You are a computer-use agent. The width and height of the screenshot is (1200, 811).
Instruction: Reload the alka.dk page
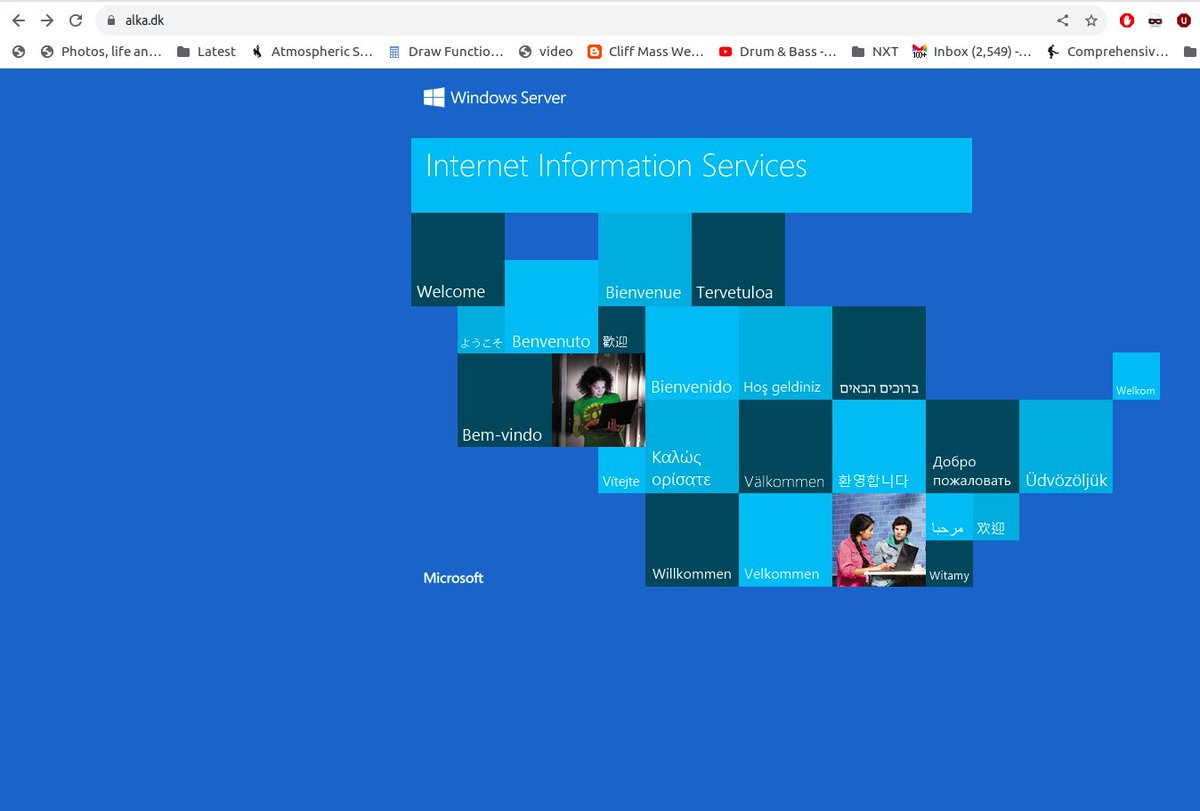pyautogui.click(x=76, y=20)
